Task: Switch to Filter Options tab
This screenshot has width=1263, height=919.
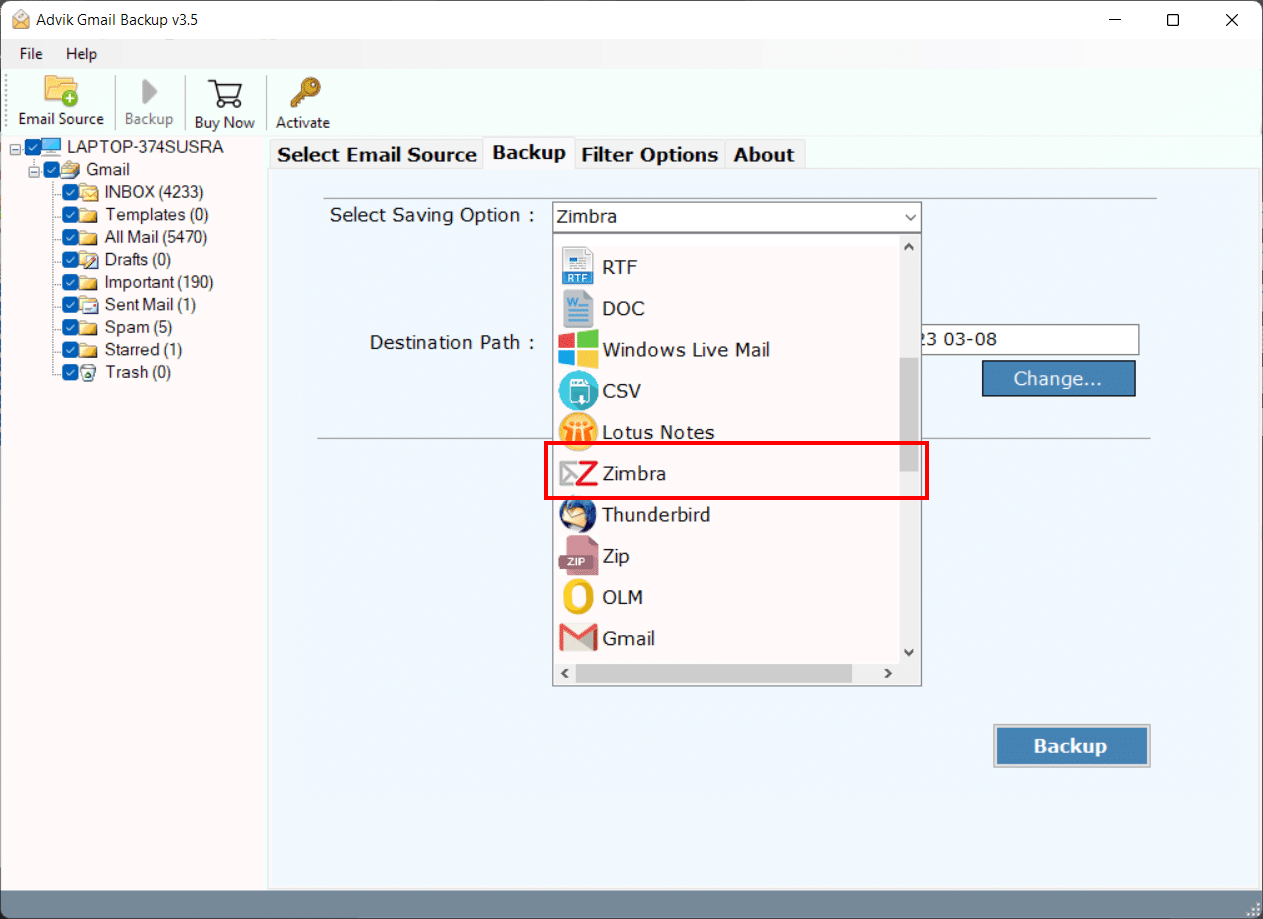Action: 650,154
